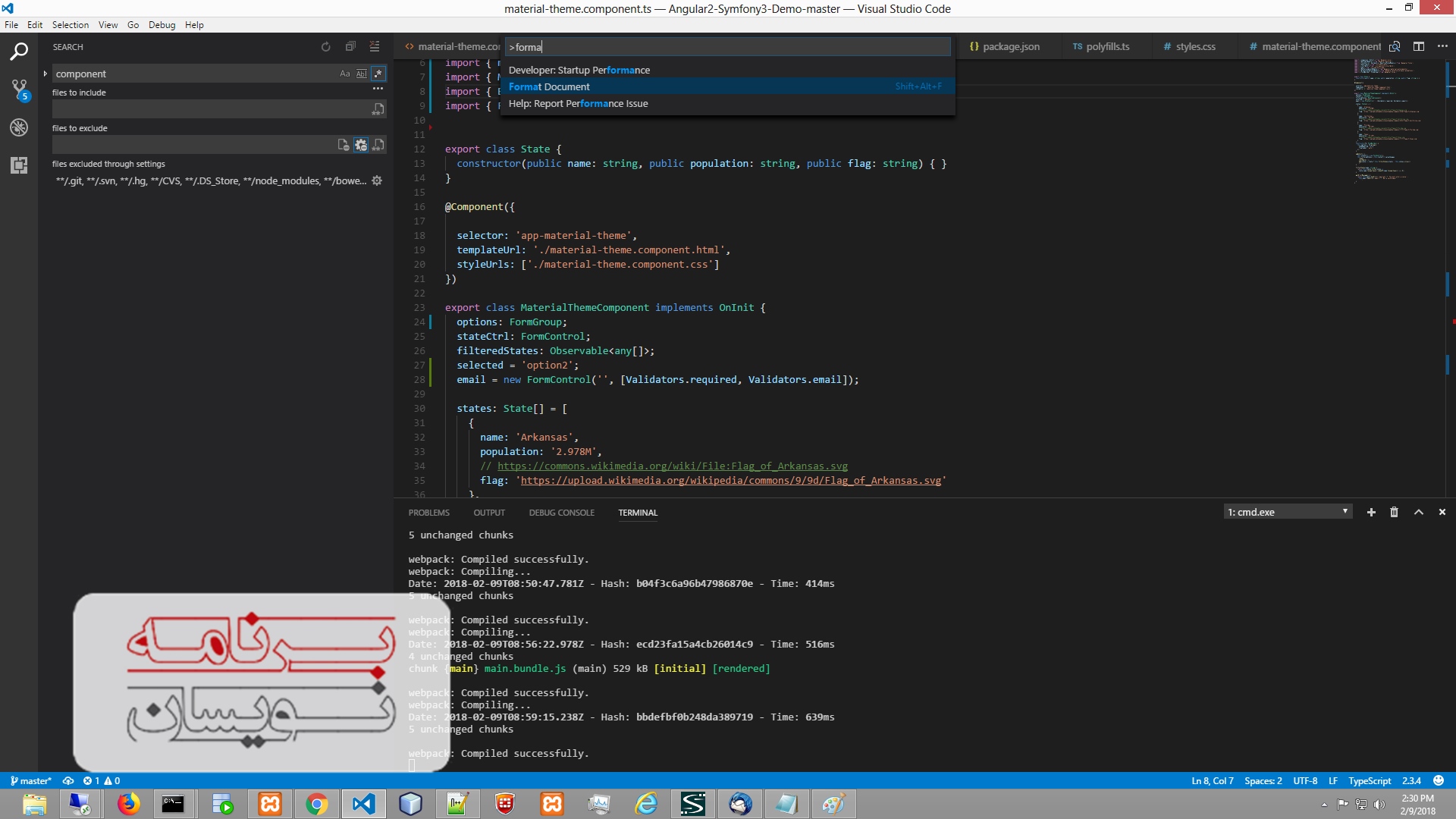Open the Flag_of_Arkansas.svg wikimedia link
The width and height of the screenshot is (1456, 819).
[671, 466]
